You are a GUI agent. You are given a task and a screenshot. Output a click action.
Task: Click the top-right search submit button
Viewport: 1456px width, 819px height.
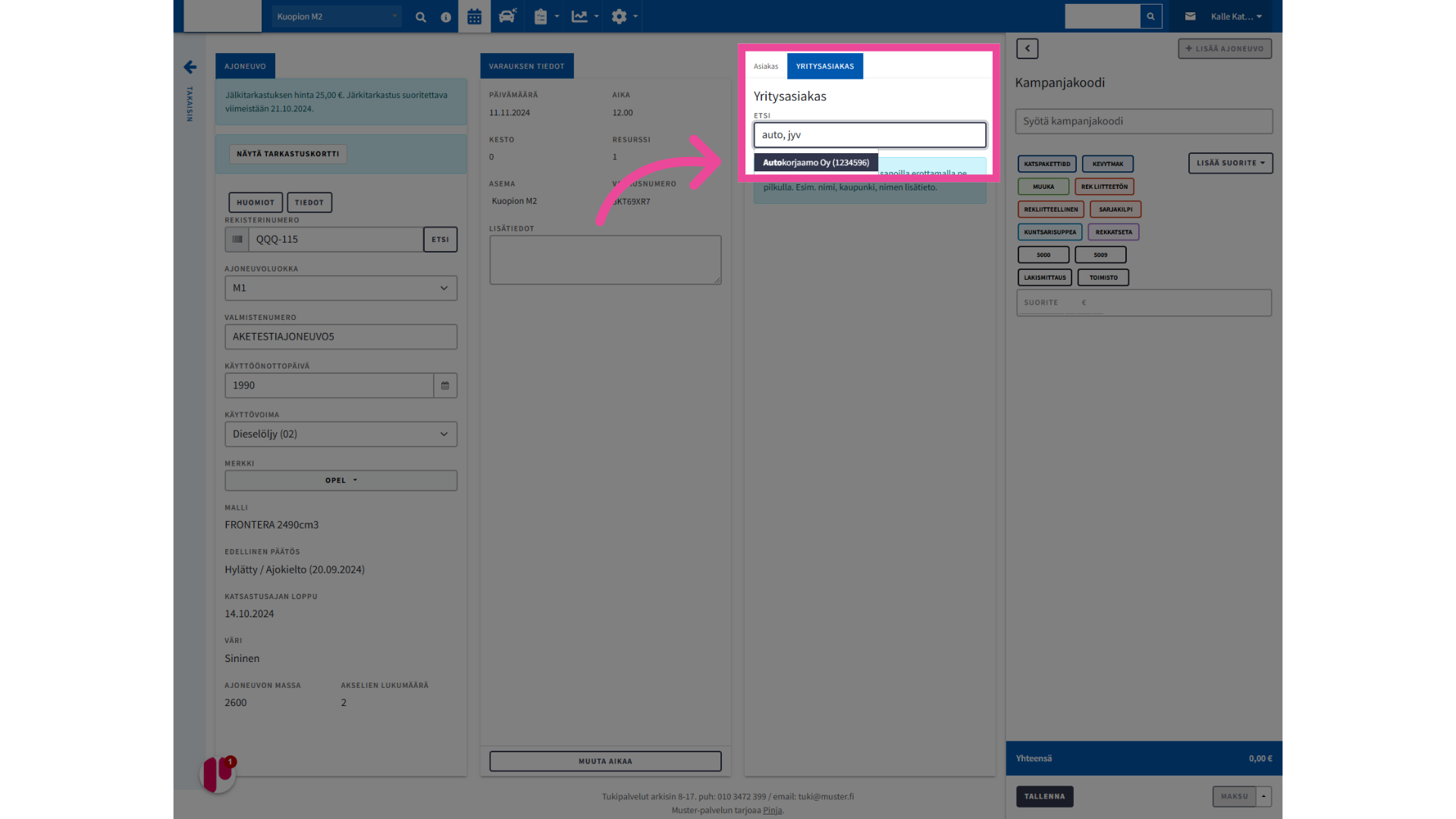(1150, 17)
